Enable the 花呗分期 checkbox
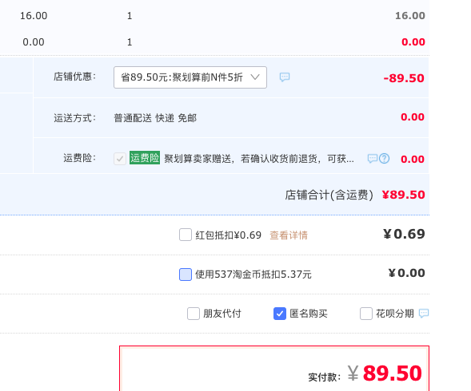 tap(366, 313)
